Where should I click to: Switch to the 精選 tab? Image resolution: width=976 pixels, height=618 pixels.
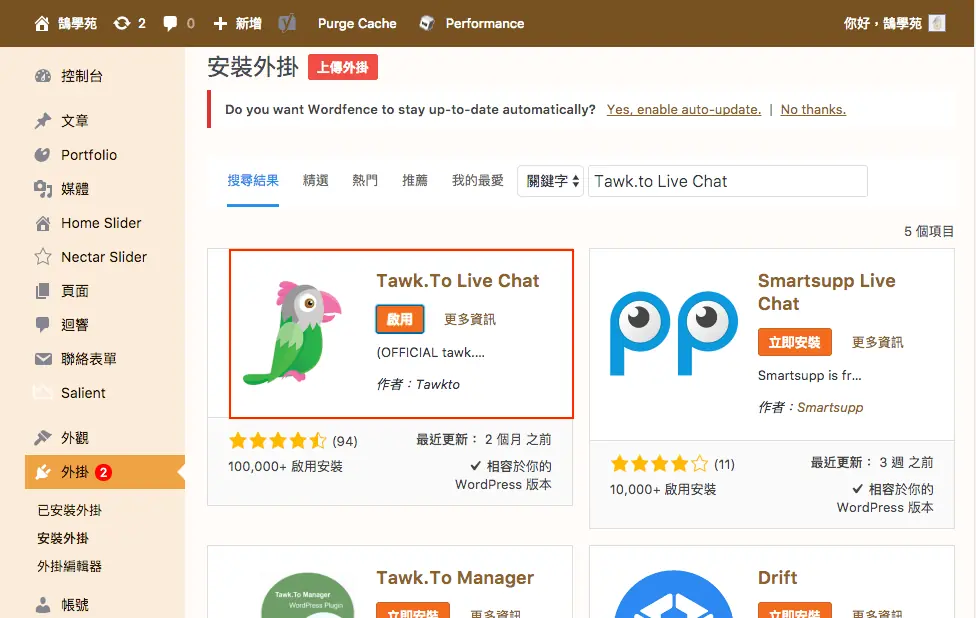coord(316,180)
